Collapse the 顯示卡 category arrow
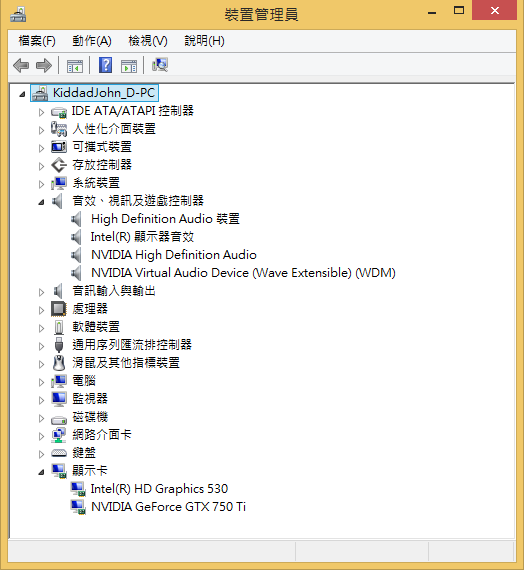Viewport: 524px width, 570px height. [x=41, y=472]
